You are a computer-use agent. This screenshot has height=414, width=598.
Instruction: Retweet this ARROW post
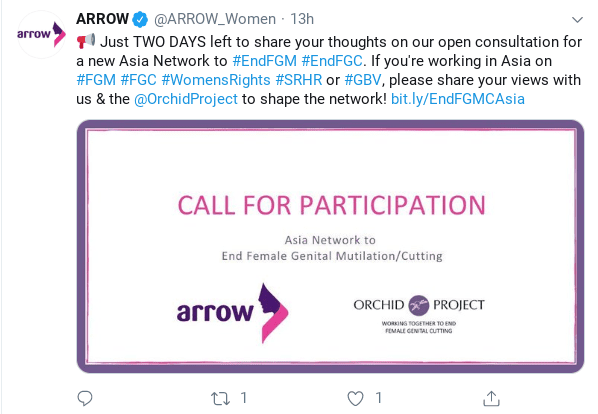(220, 399)
